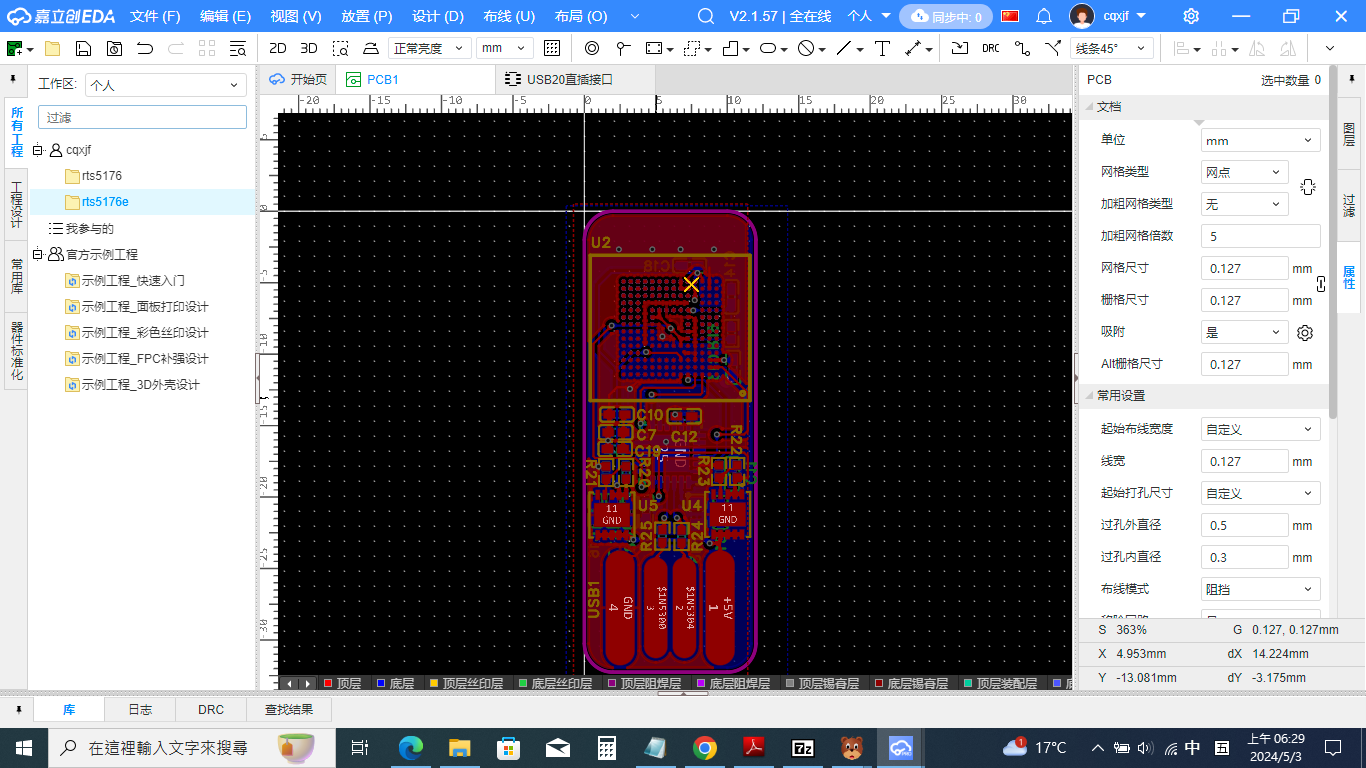Open the rts5176 project folder
Image resolution: width=1366 pixels, height=768 pixels.
point(101,176)
